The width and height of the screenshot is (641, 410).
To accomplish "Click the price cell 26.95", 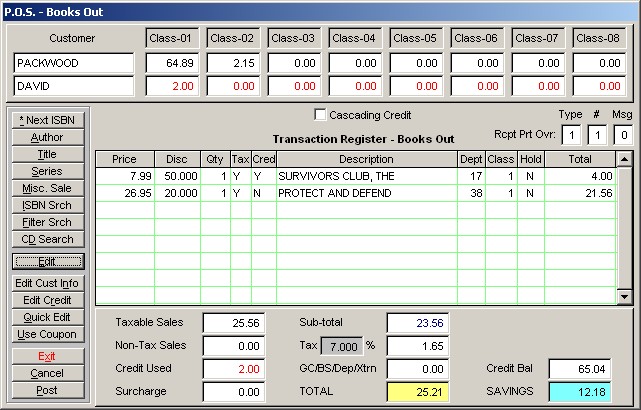I will pyautogui.click(x=125, y=193).
